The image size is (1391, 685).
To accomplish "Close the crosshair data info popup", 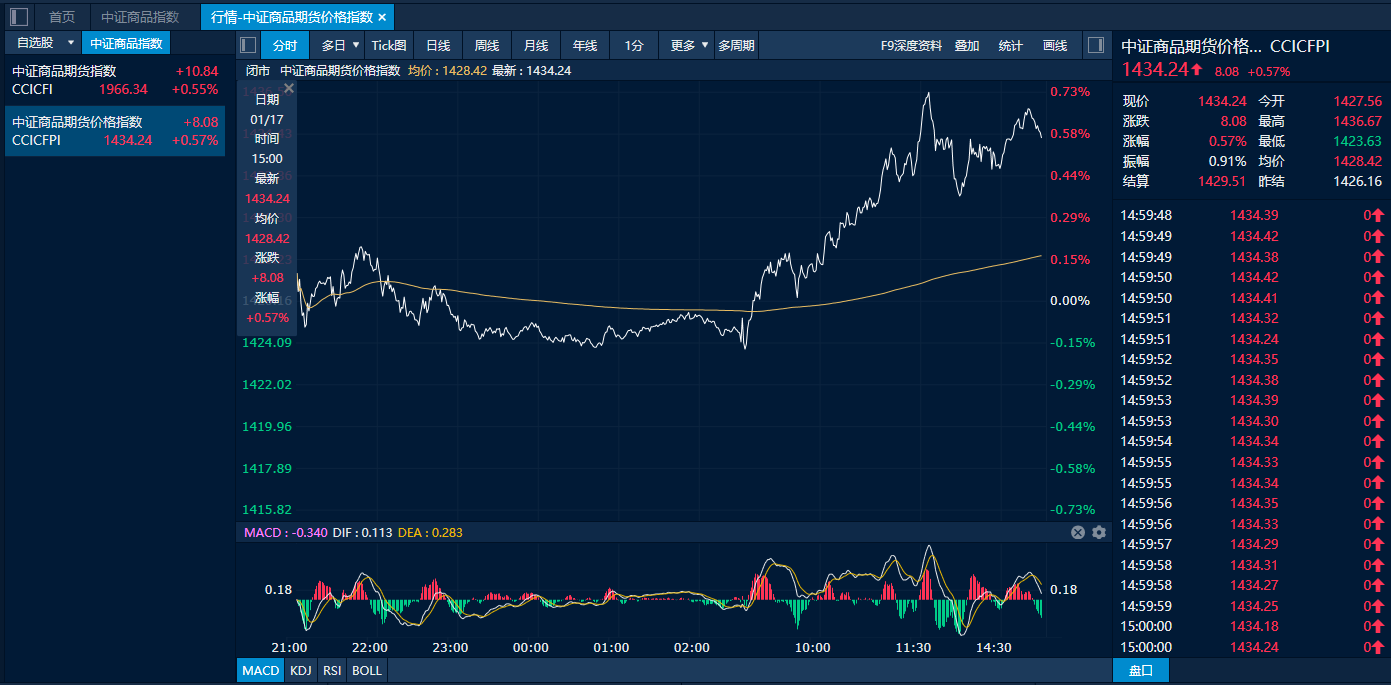I will 289,89.
